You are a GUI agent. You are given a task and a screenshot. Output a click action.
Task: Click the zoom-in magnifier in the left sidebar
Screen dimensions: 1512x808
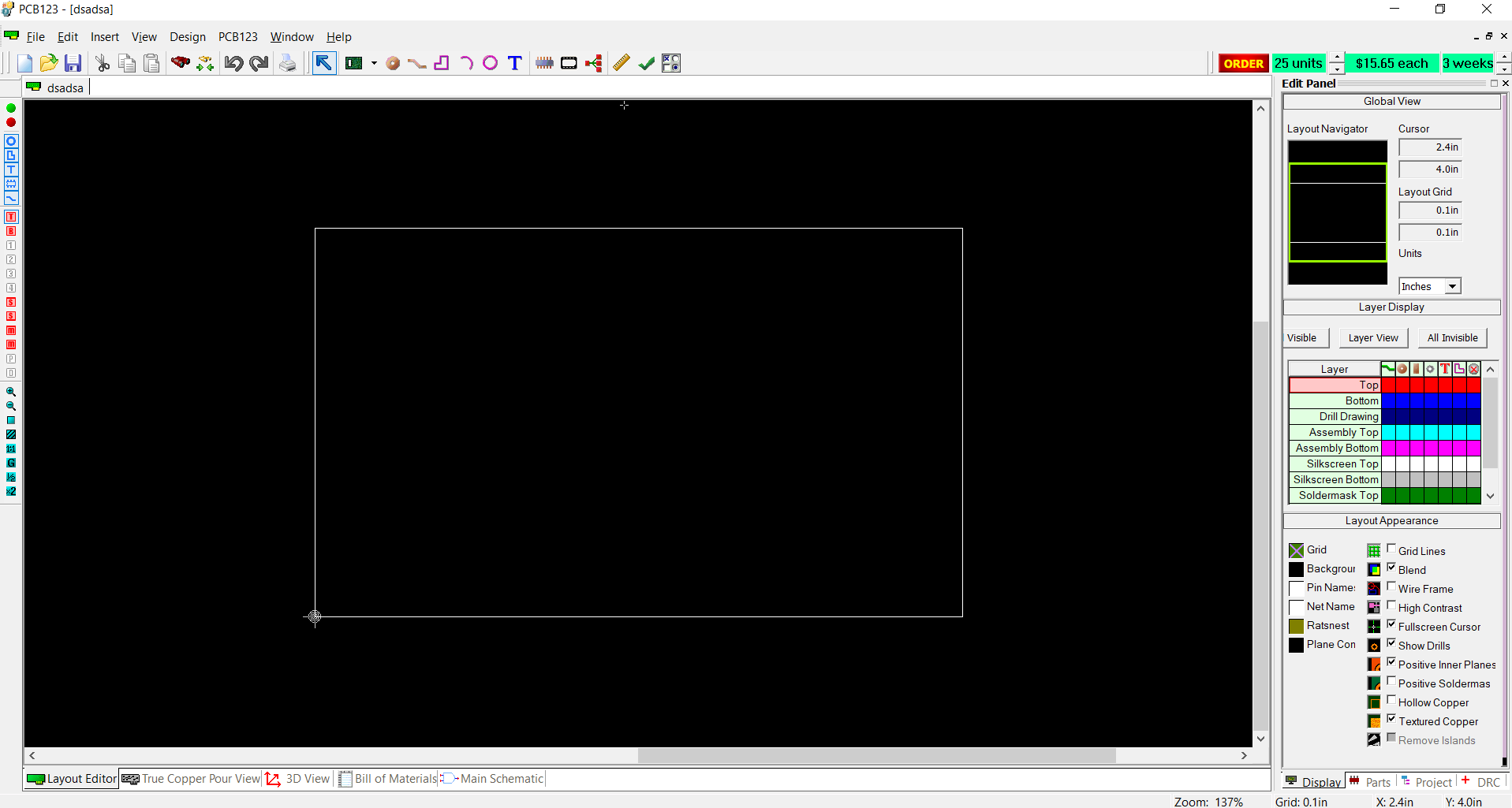pyautogui.click(x=11, y=392)
